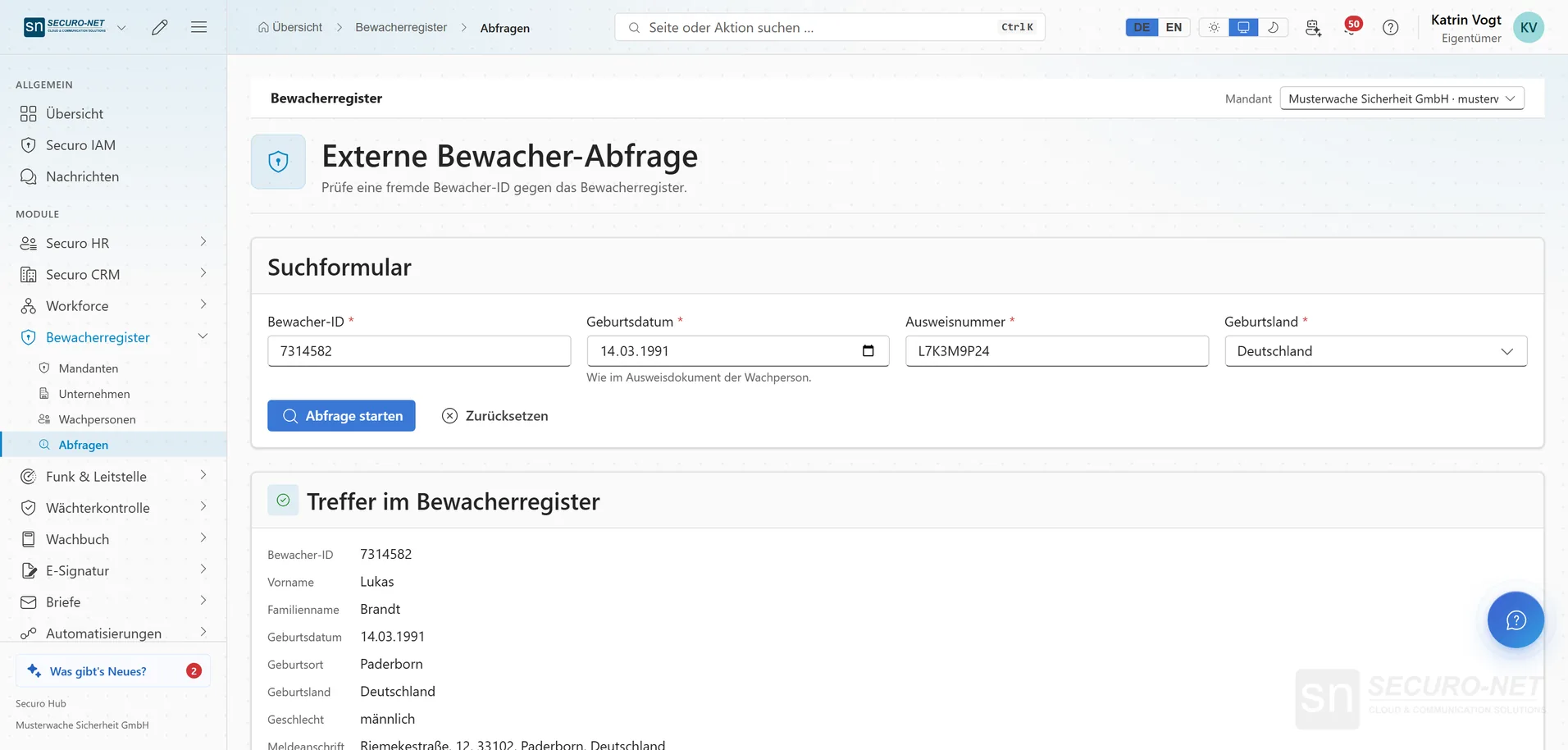The height and width of the screenshot is (750, 1568).
Task: Open the Geburtsland dropdown showing Deutschland
Action: click(1375, 351)
